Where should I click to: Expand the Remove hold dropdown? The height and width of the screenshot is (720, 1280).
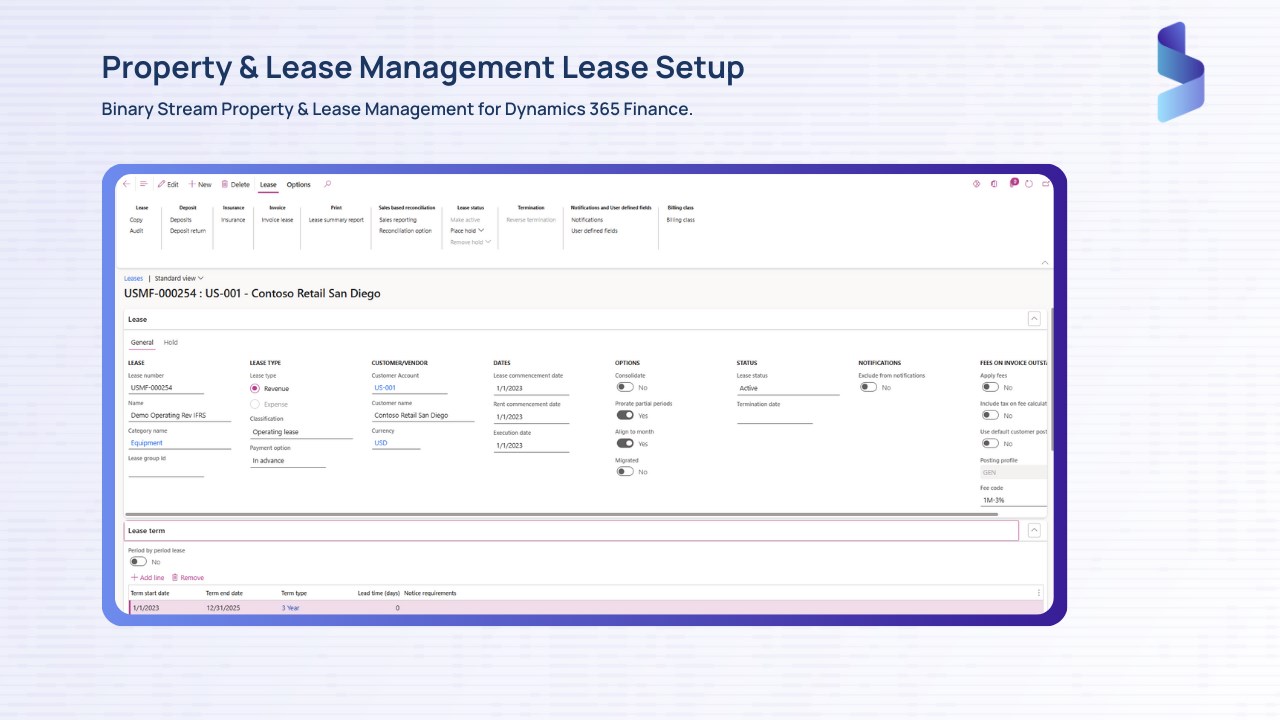point(471,242)
